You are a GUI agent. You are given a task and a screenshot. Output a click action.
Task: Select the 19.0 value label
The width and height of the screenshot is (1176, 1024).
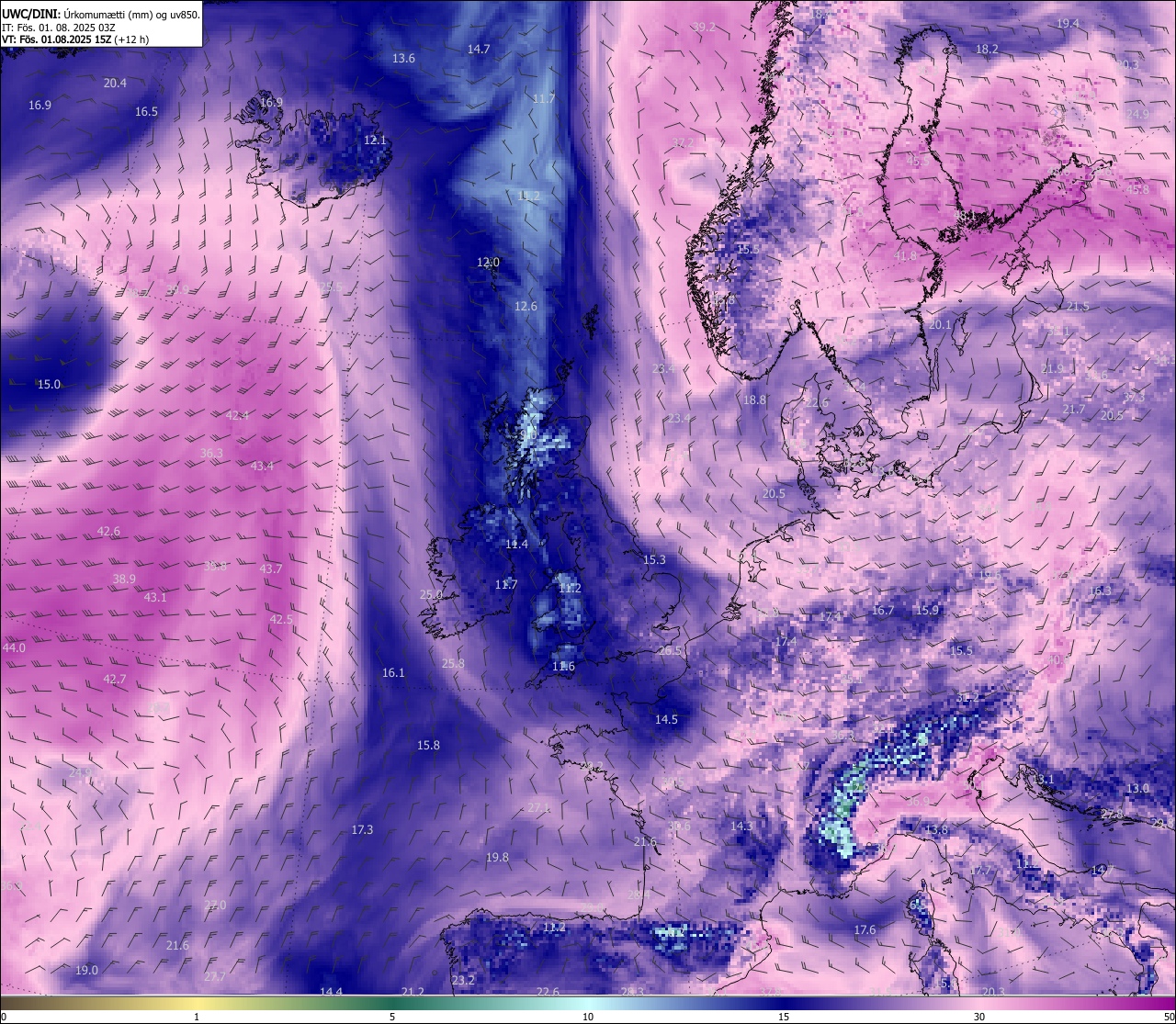coord(86,970)
